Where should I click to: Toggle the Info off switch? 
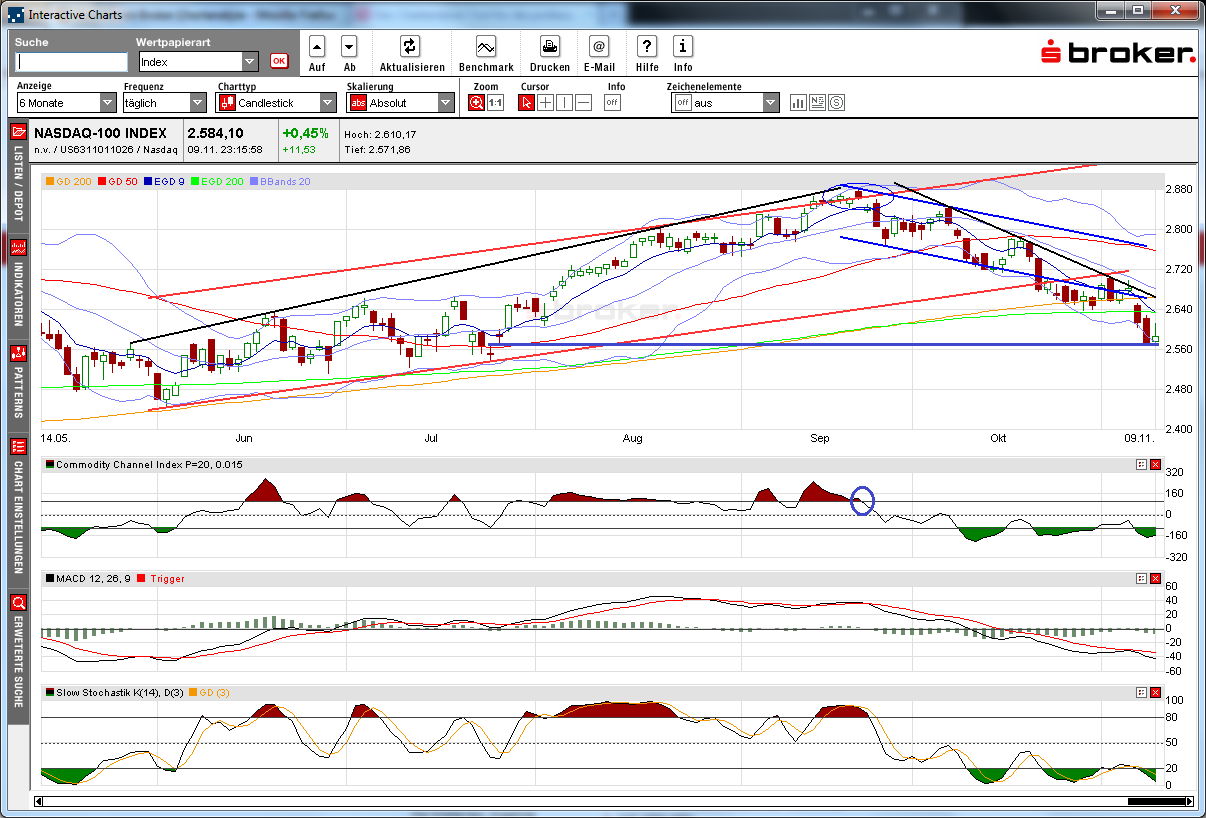coord(612,103)
